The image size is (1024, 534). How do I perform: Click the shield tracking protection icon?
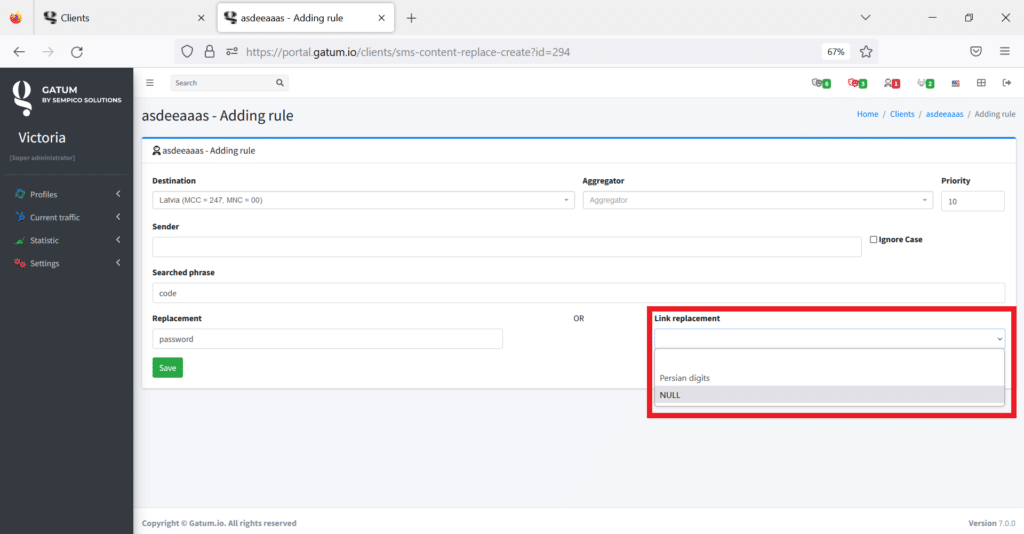(187, 52)
